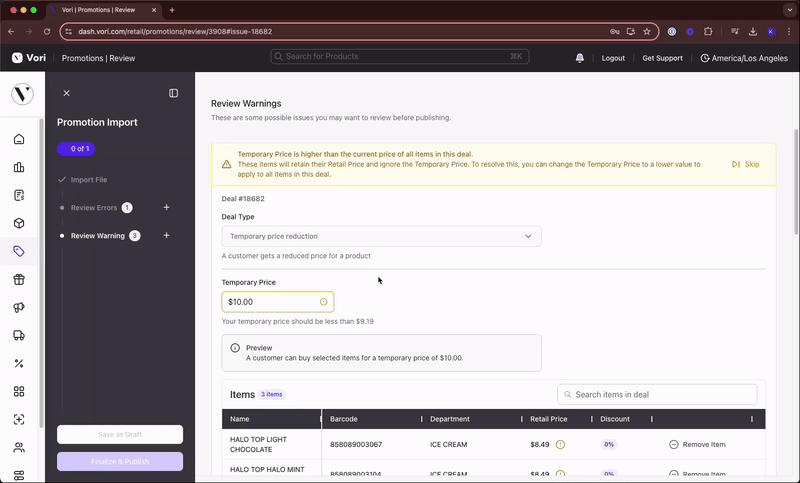
Task: Click America/Los Angeles timezone
Action: point(744,58)
